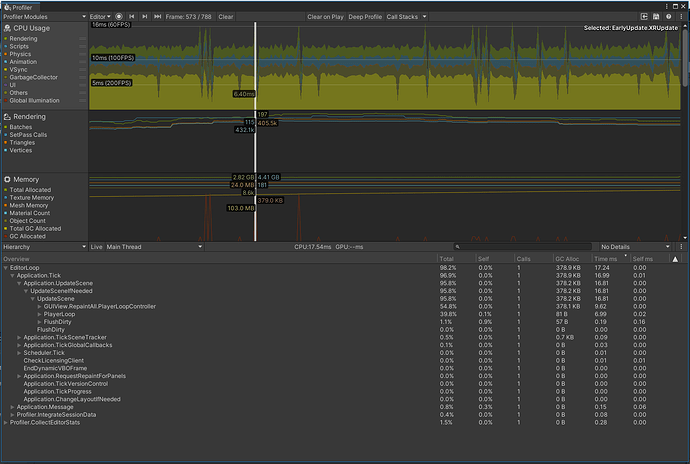Open the profiler kebab options menu
This screenshot has width=690, height=464.
pyautogui.click(x=681, y=17)
